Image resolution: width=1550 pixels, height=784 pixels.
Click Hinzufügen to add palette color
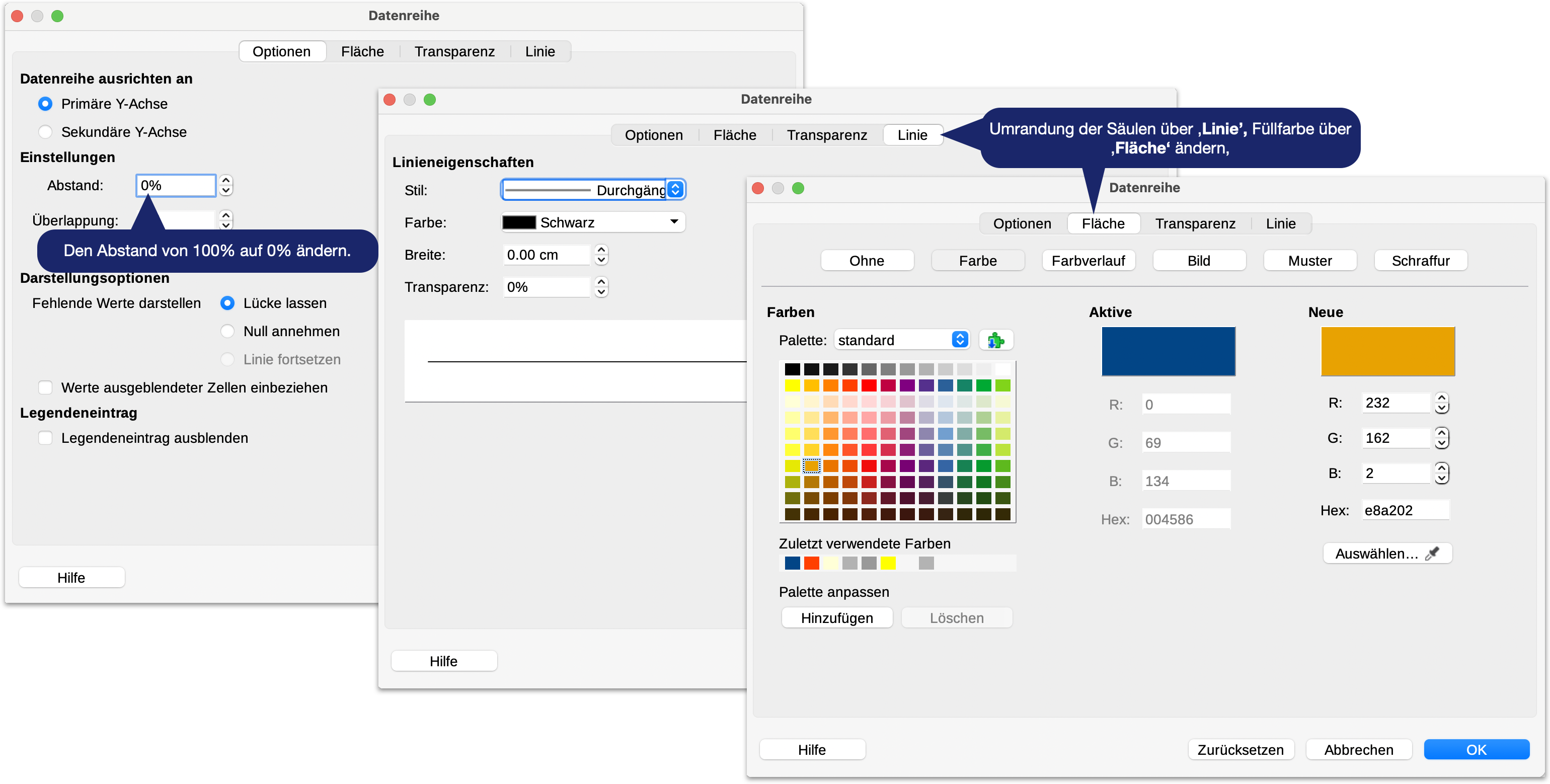(x=836, y=618)
